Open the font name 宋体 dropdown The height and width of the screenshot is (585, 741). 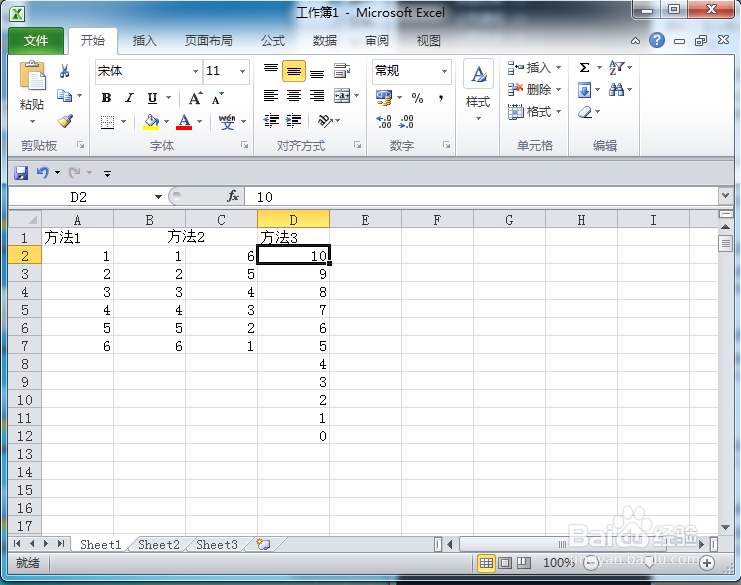click(195, 71)
